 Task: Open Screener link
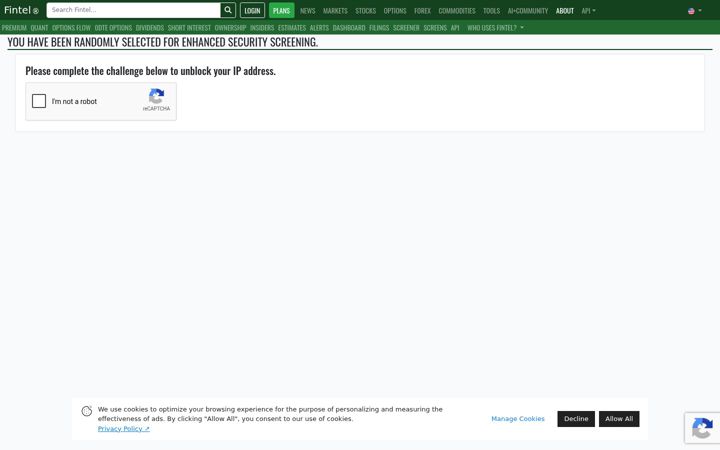click(406, 28)
